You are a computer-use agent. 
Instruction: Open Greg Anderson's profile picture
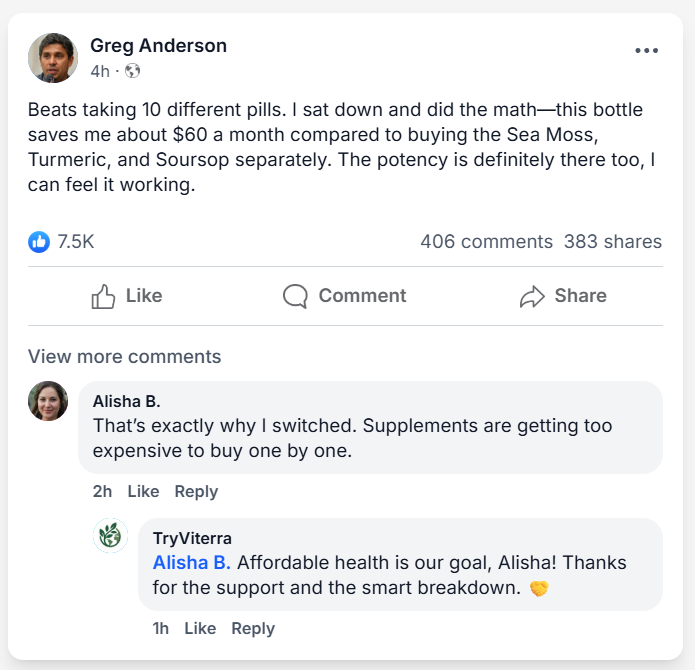(53, 58)
